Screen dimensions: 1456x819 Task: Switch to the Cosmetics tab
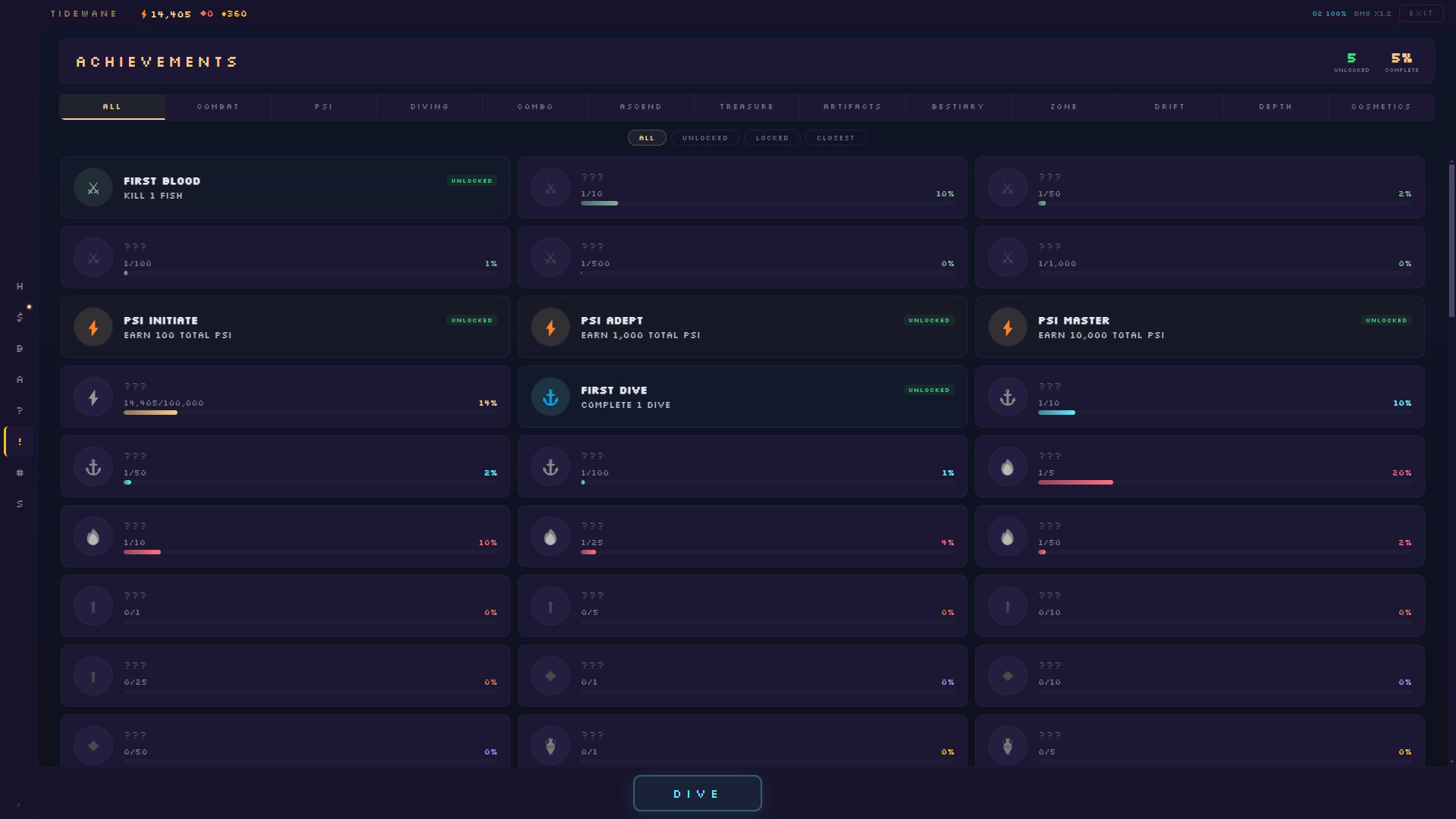click(1380, 107)
